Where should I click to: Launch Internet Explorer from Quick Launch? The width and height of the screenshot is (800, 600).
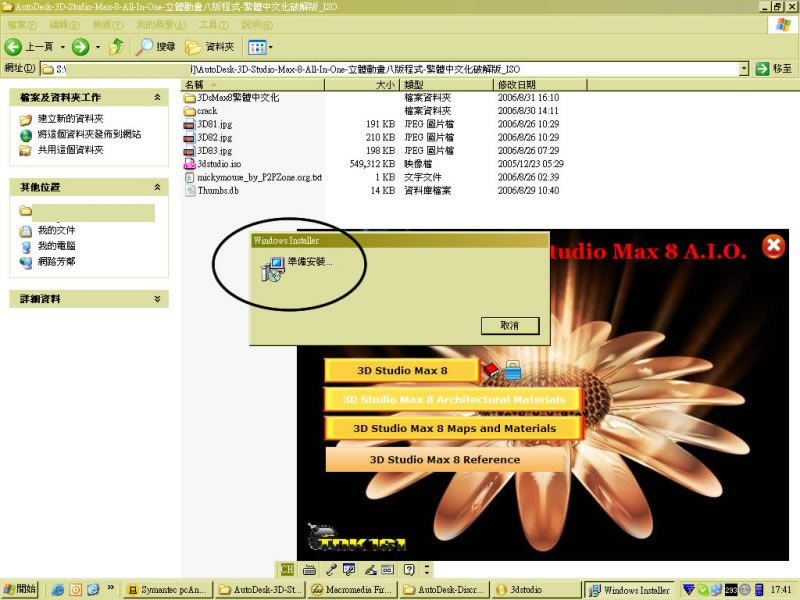58,590
